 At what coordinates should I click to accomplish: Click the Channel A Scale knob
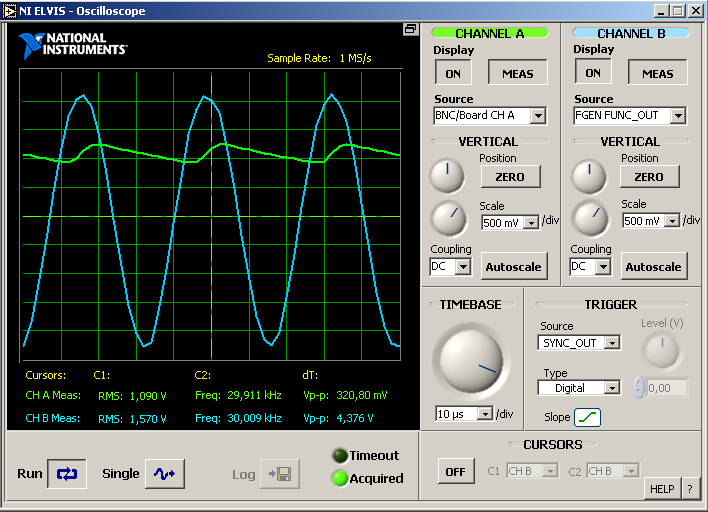point(449,219)
